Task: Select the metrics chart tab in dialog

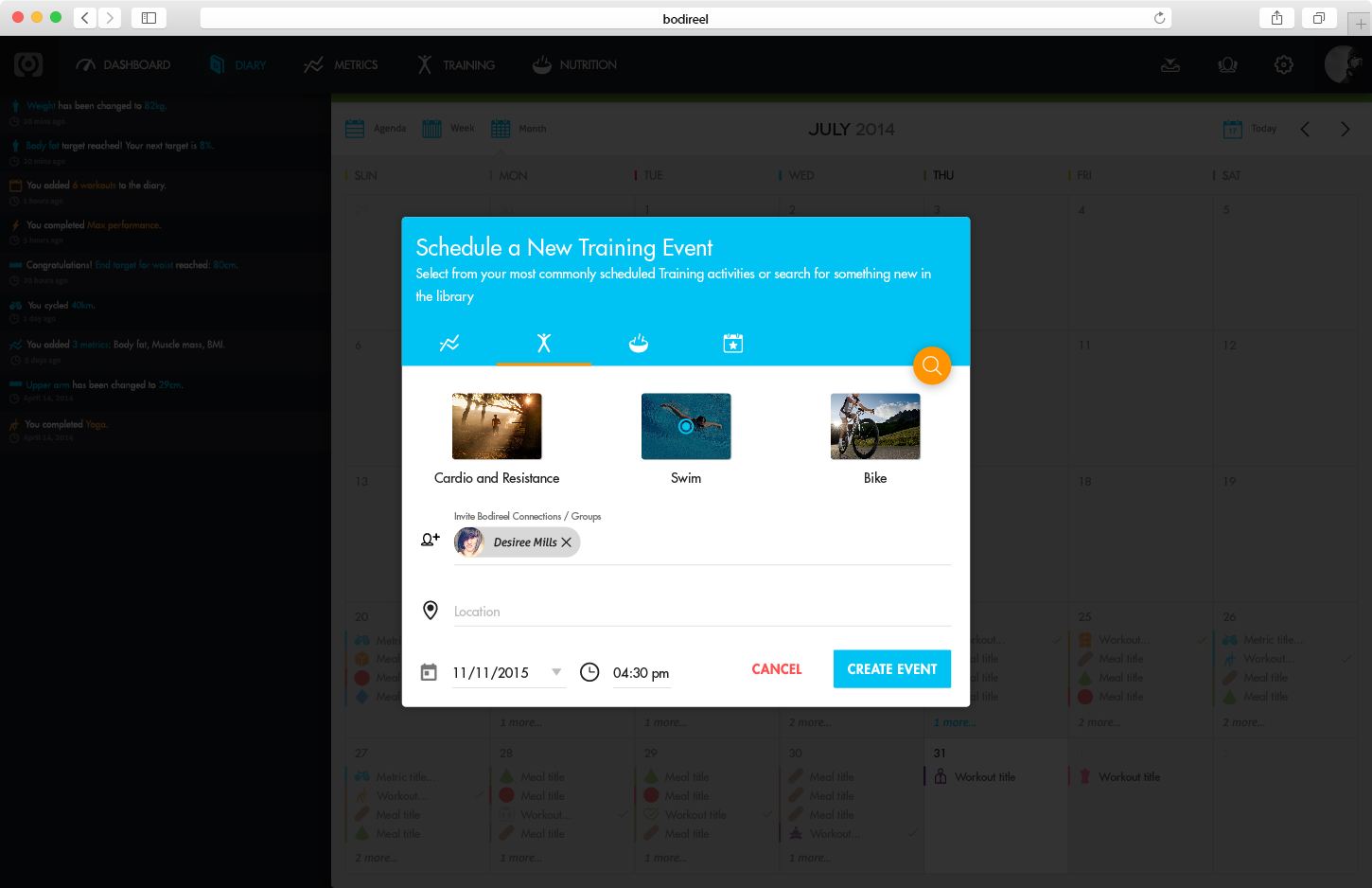Action: coord(449,343)
